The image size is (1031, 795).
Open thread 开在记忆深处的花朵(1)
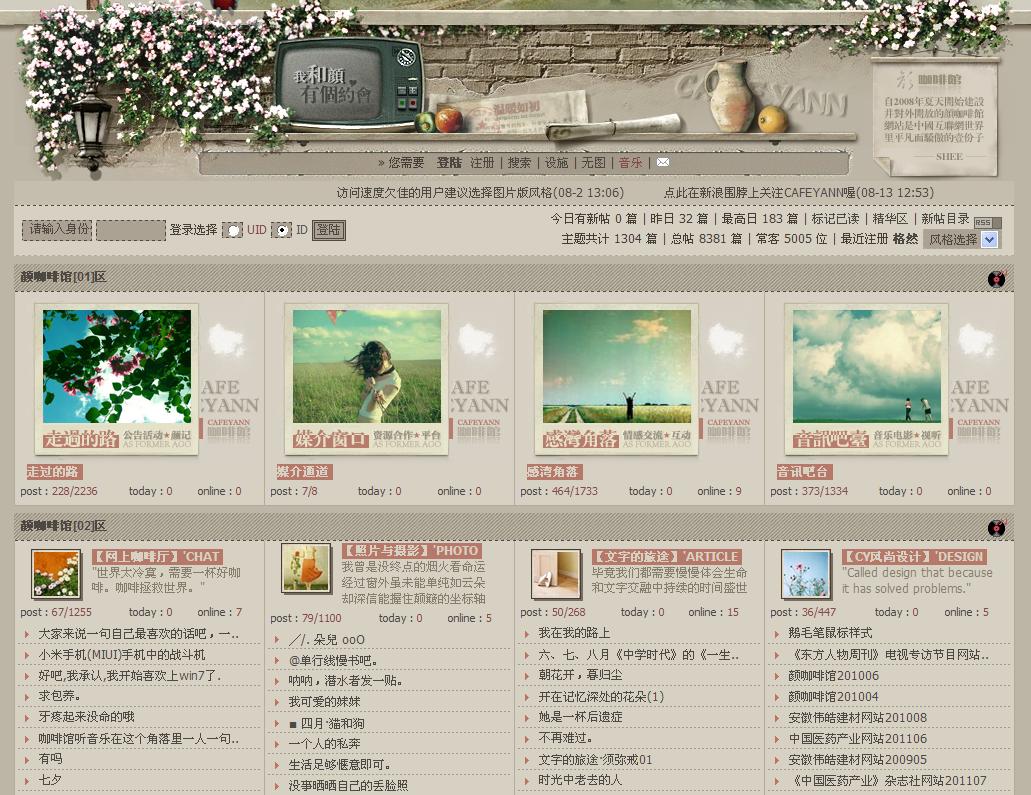(x=601, y=696)
